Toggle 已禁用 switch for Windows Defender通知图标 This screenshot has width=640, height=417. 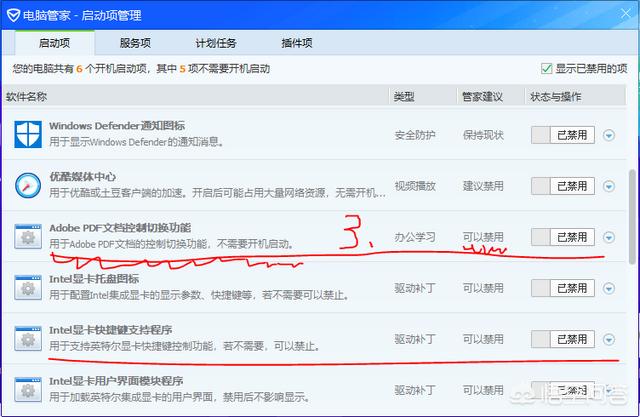tap(563, 134)
